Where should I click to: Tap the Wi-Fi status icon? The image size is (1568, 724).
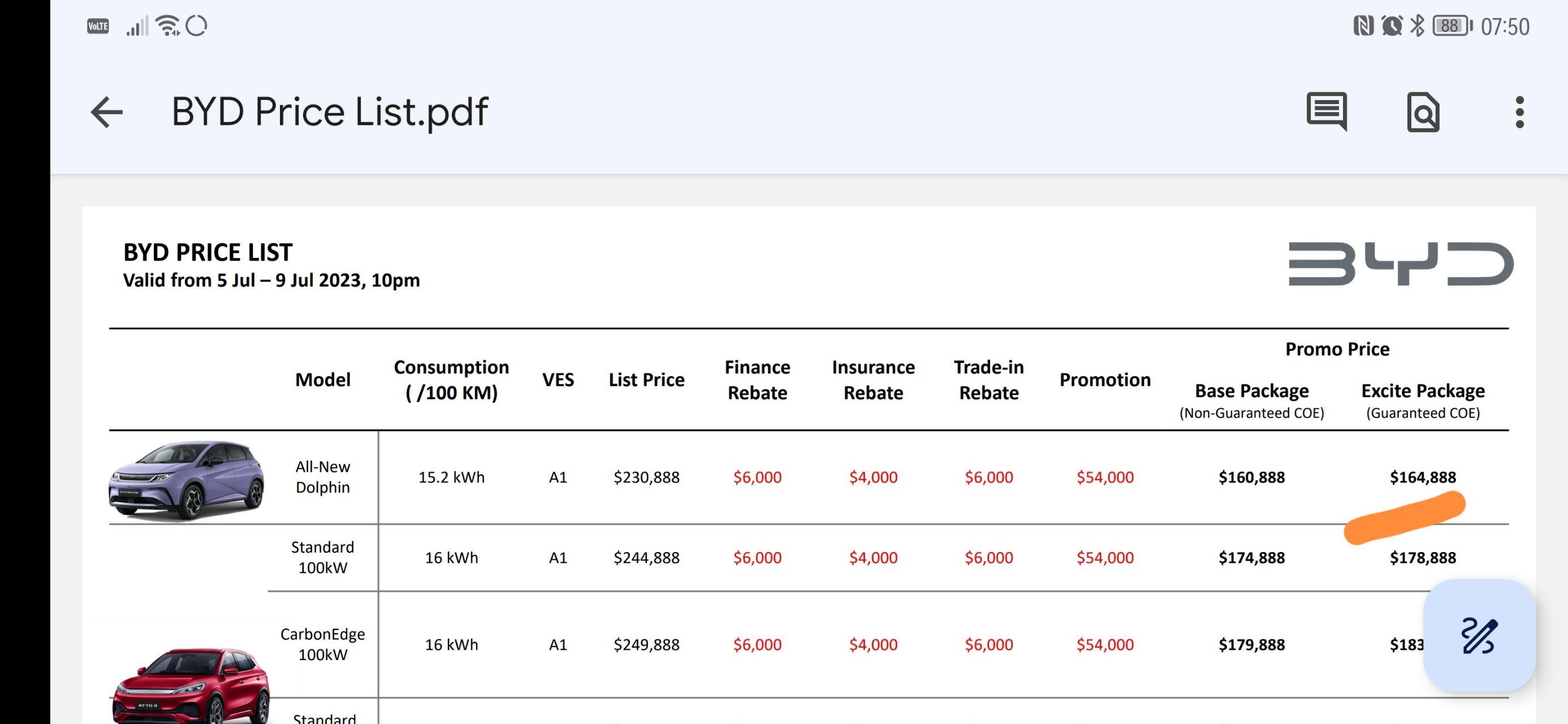pos(167,25)
